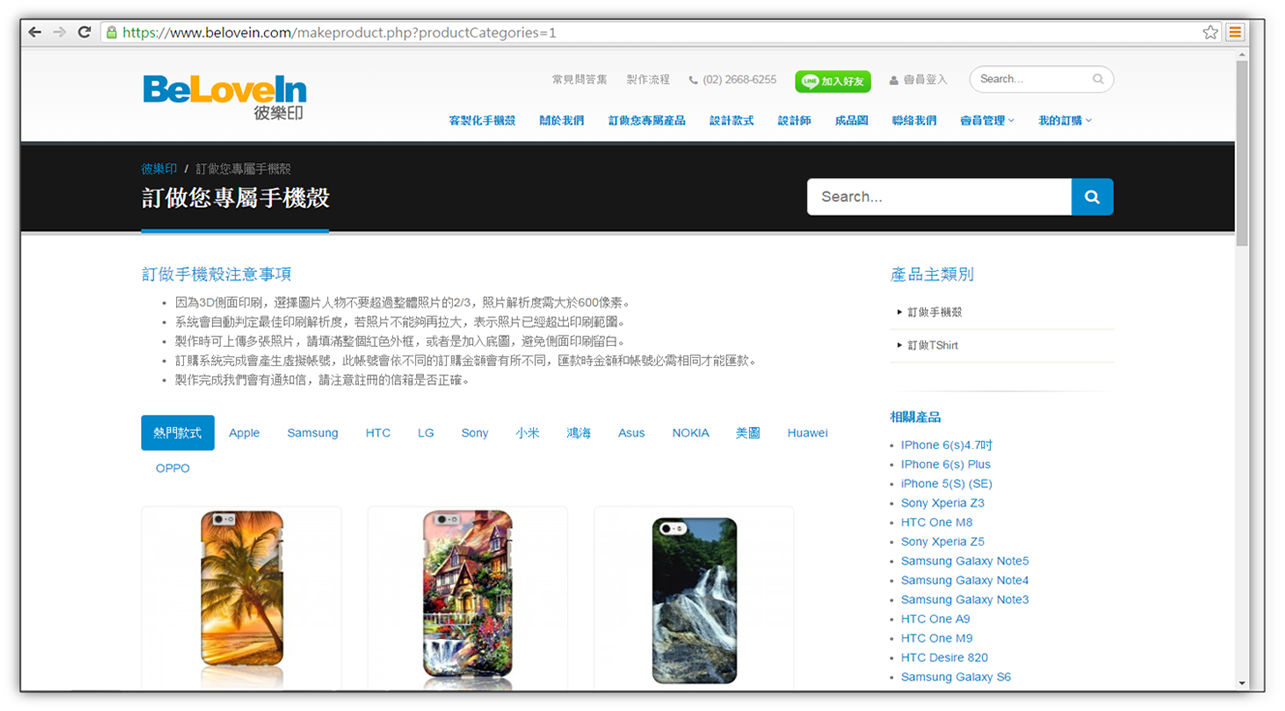The image size is (1285, 711).
Task: Select the HTC brand tab
Action: (x=378, y=433)
